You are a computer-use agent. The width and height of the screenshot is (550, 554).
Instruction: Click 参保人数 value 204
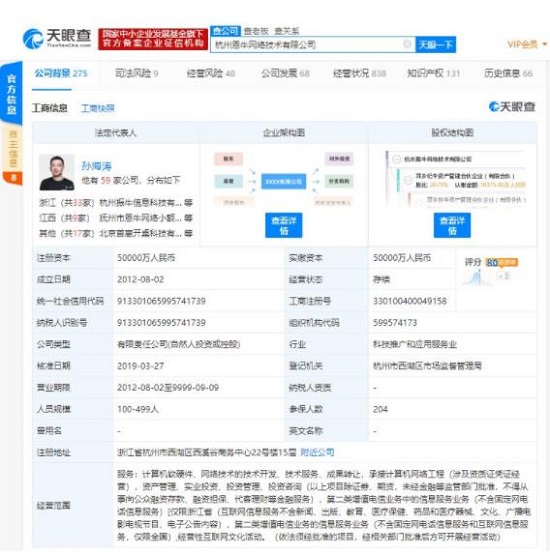380,409
